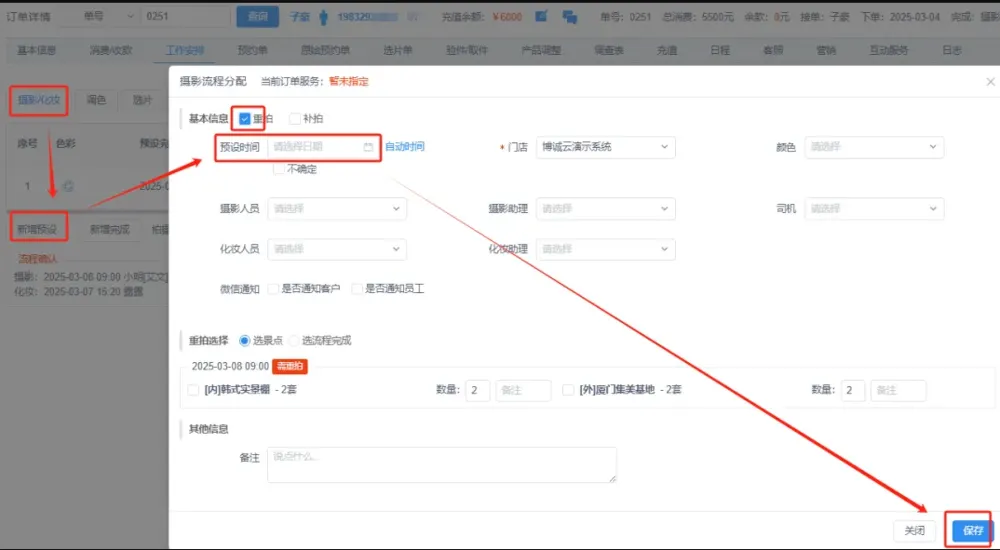Screen dimensions: 1000x550
Task: Open the 司机 selection dropdown
Action: [x=873, y=209]
